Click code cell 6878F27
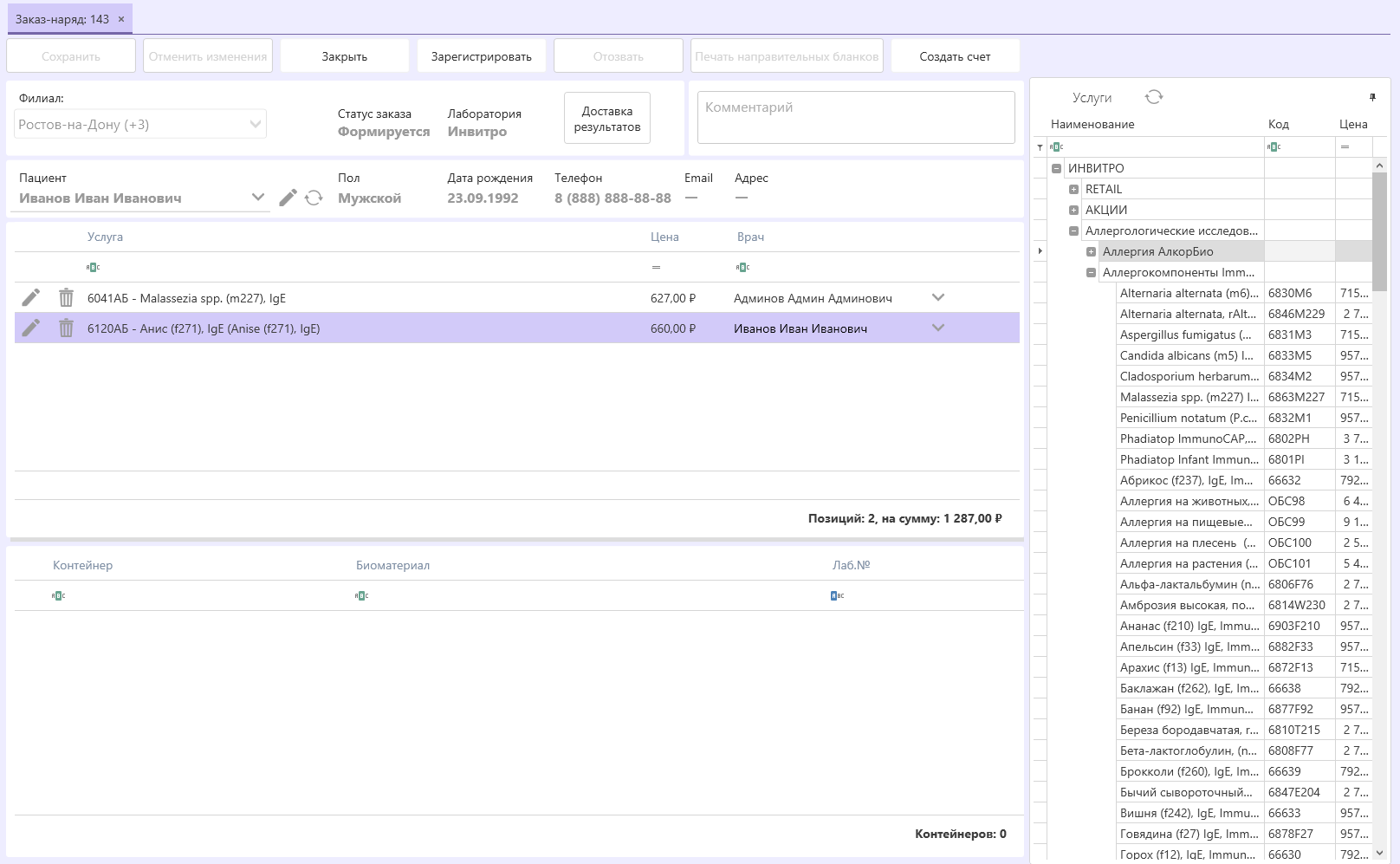The image size is (1400, 864). (x=1300, y=834)
